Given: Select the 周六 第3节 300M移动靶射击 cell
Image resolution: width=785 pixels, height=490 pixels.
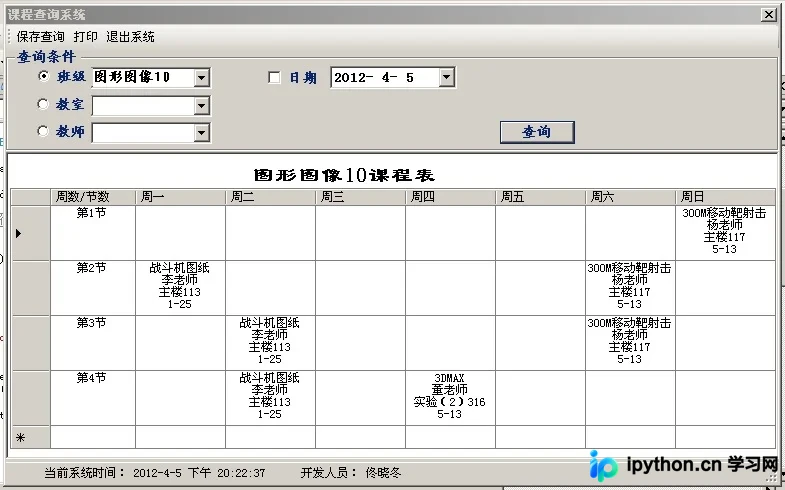Looking at the screenshot, I should coord(630,343).
